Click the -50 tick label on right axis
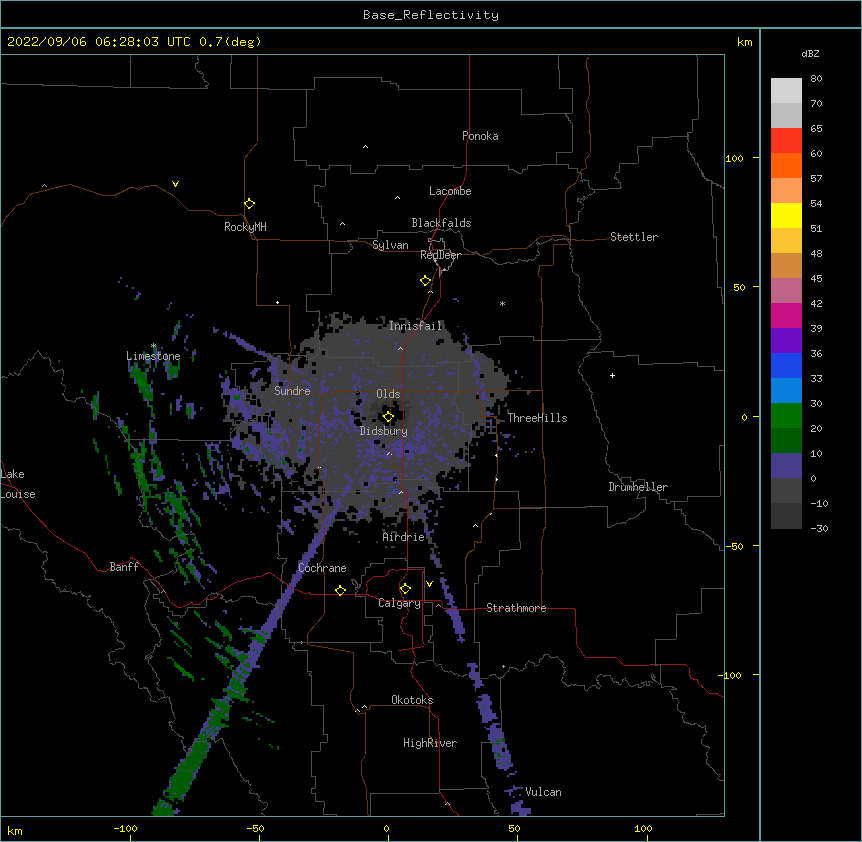862x842 pixels. click(x=734, y=546)
